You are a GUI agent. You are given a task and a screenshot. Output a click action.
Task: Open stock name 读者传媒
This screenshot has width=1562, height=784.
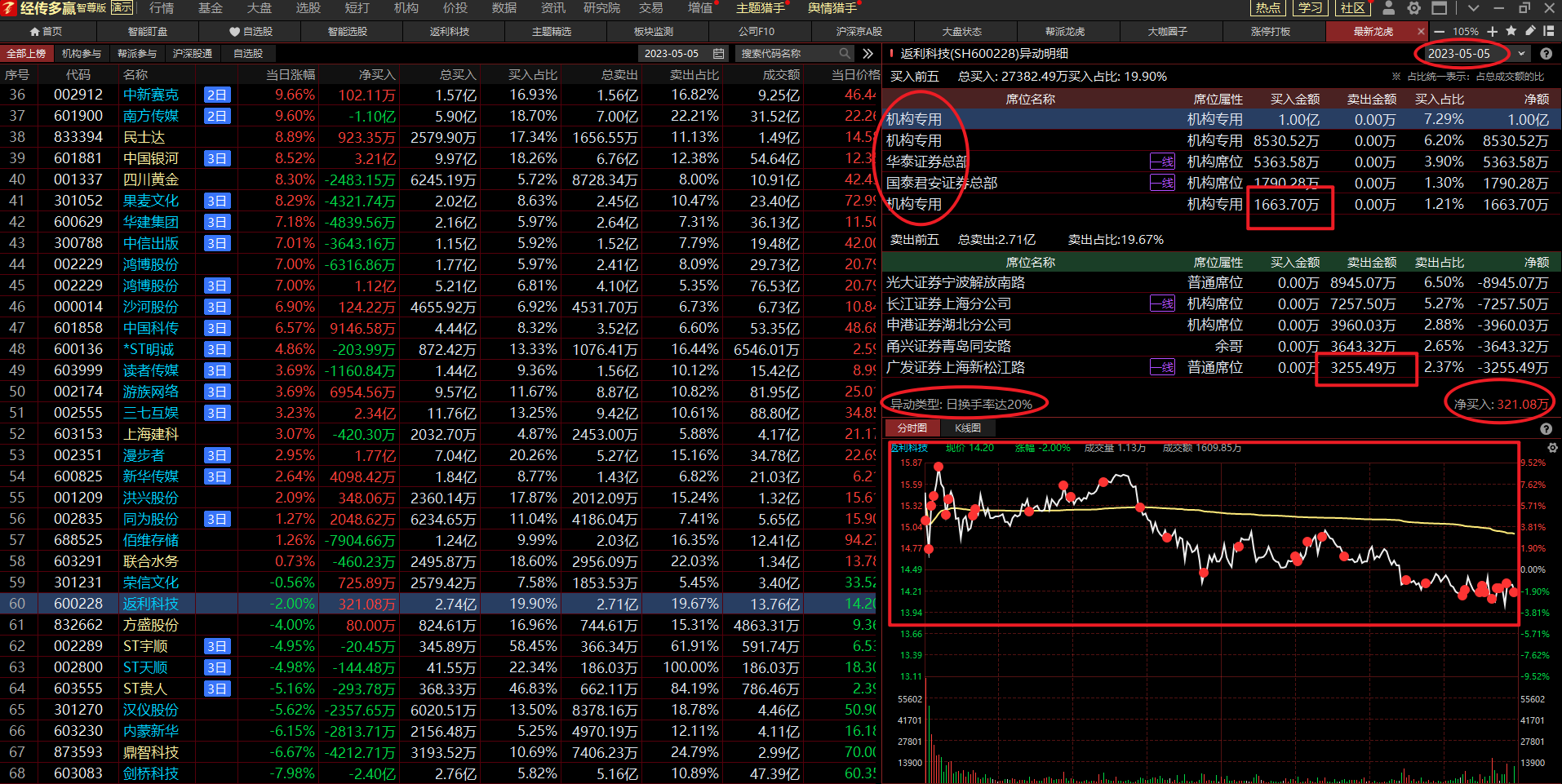pos(151,370)
